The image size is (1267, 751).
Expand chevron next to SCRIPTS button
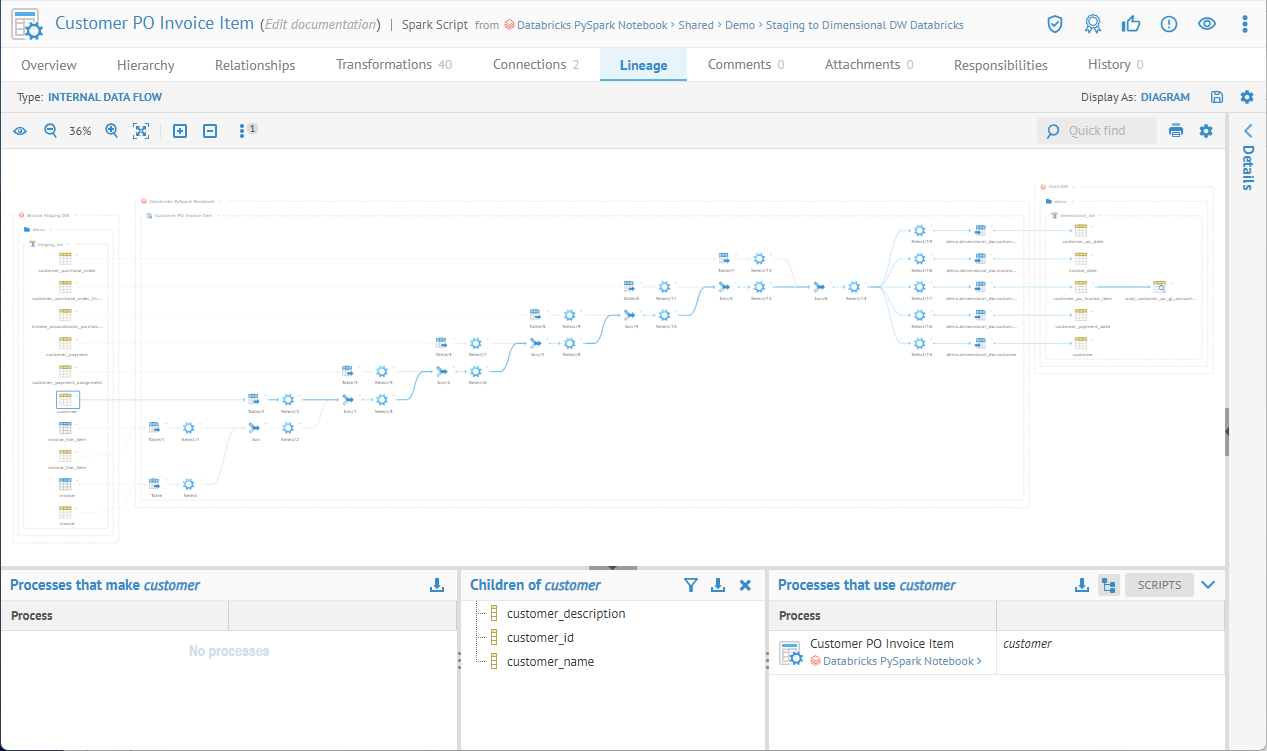(x=1208, y=585)
